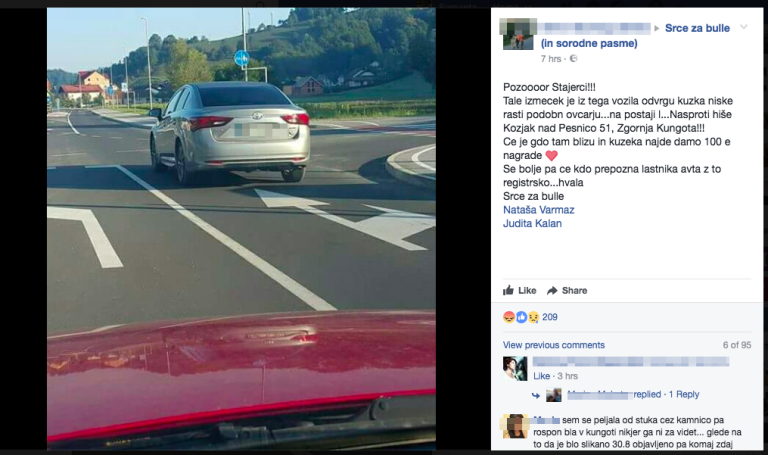This screenshot has height=455, width=768.
Task: Click the public globe privacy icon
Action: [574, 58]
